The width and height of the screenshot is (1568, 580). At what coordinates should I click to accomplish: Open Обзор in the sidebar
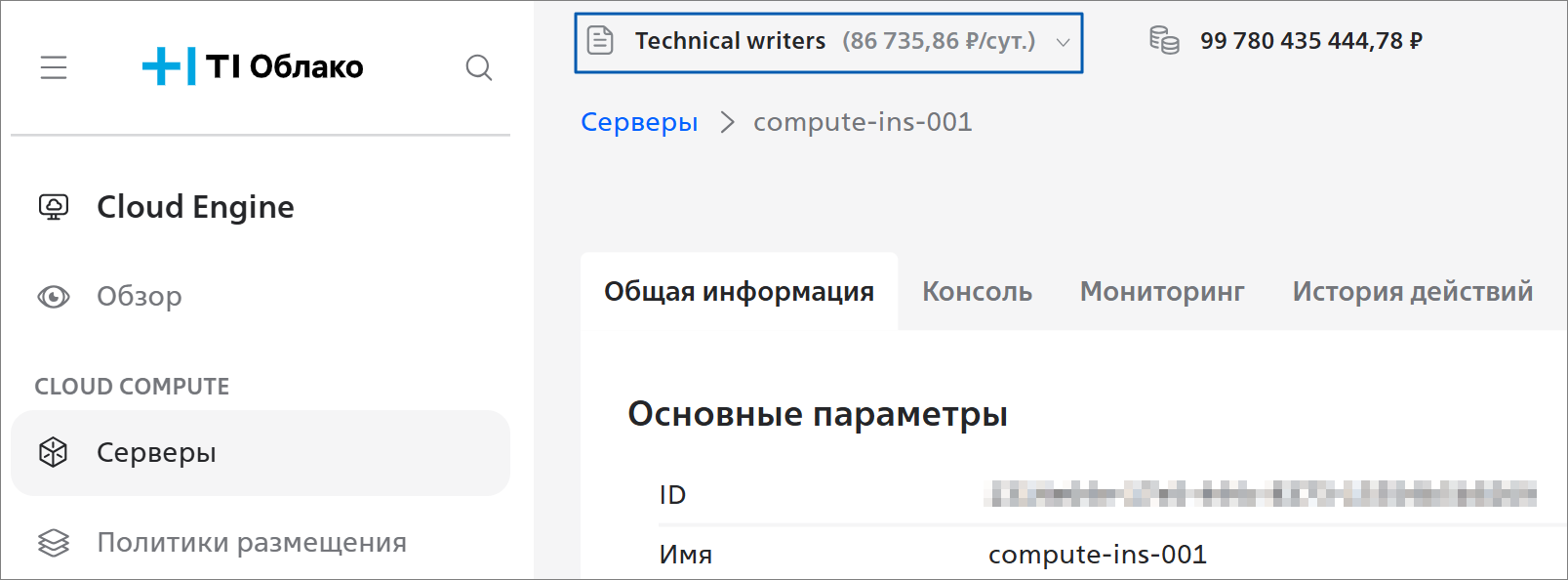point(139,297)
